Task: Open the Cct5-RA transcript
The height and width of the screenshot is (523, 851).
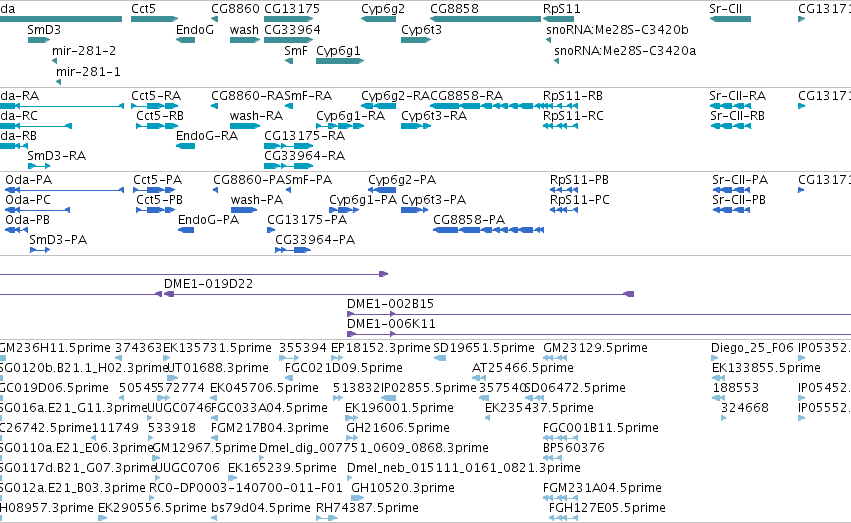Action: tap(155, 106)
